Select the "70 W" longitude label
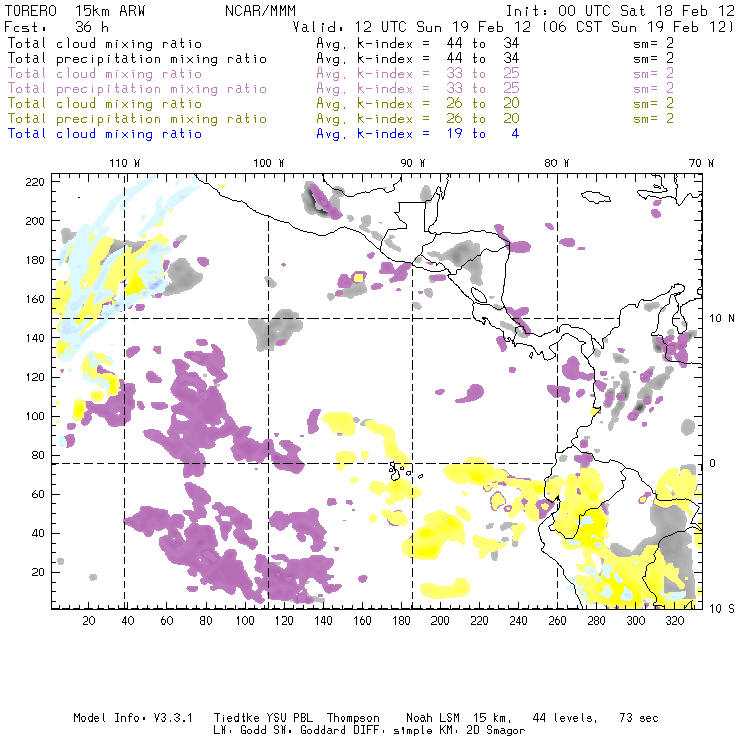Image resolution: width=740 pixels, height=740 pixels. click(701, 163)
